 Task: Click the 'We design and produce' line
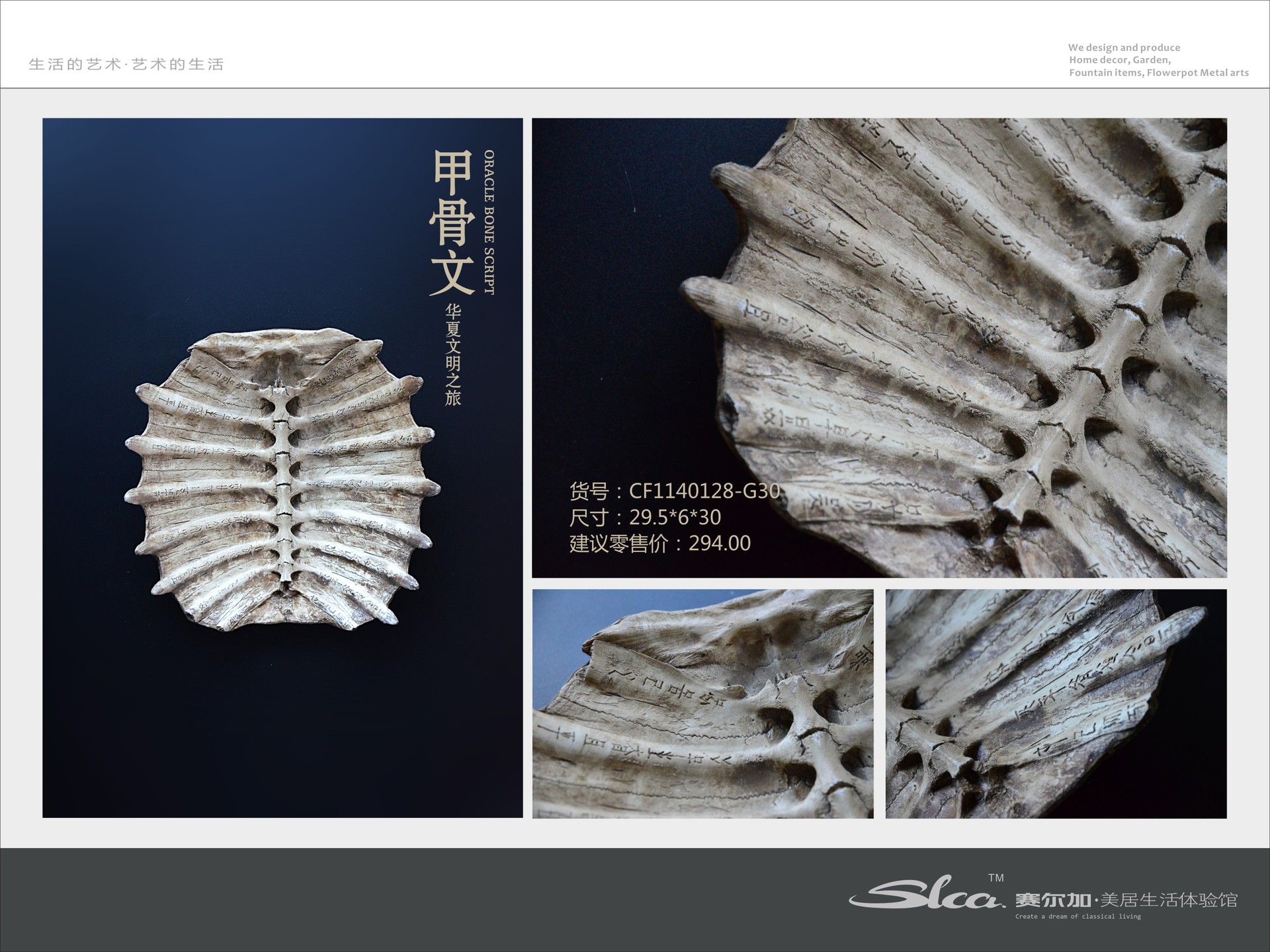1124,48
